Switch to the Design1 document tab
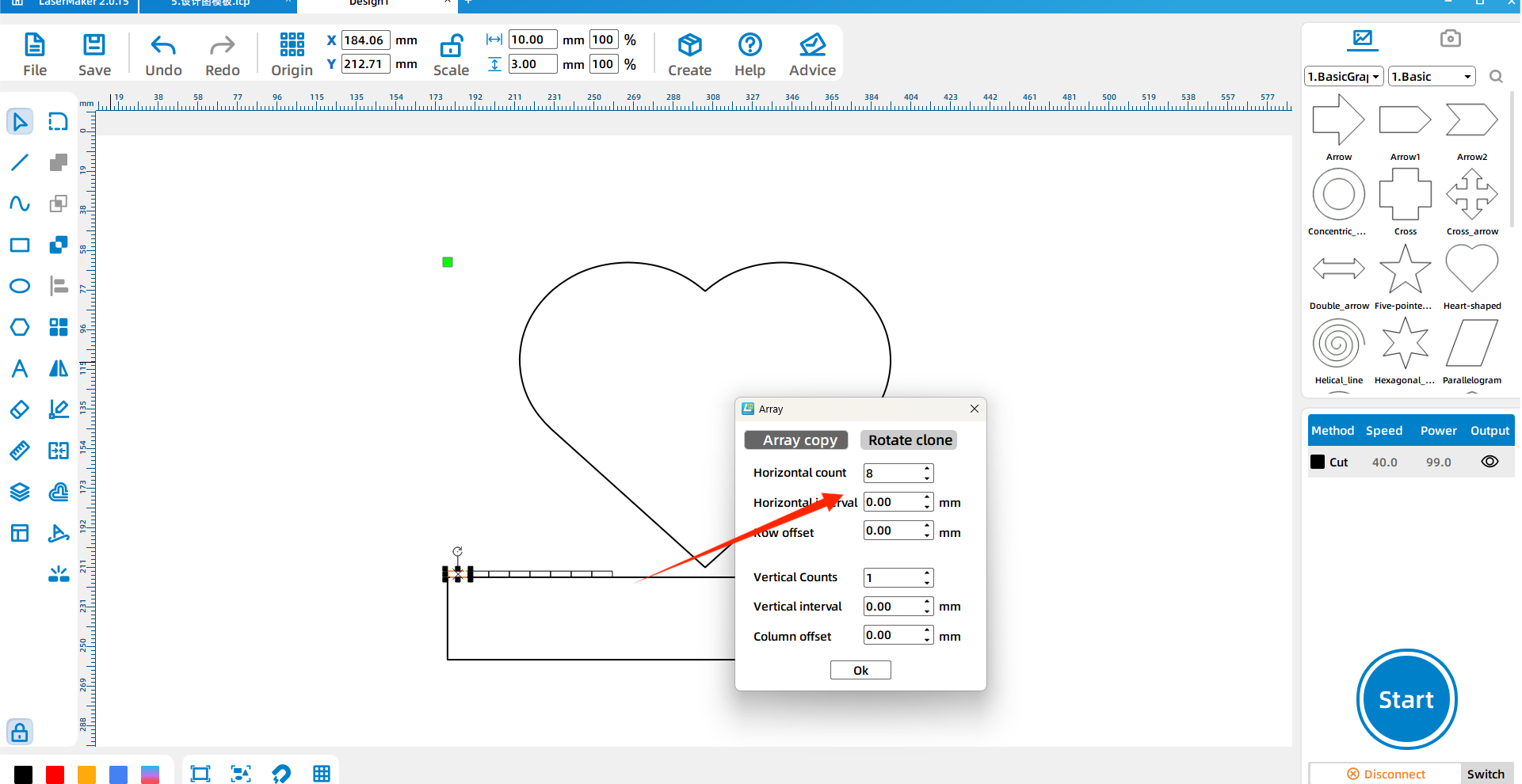Screen dimensions: 1522x784 point(369,4)
